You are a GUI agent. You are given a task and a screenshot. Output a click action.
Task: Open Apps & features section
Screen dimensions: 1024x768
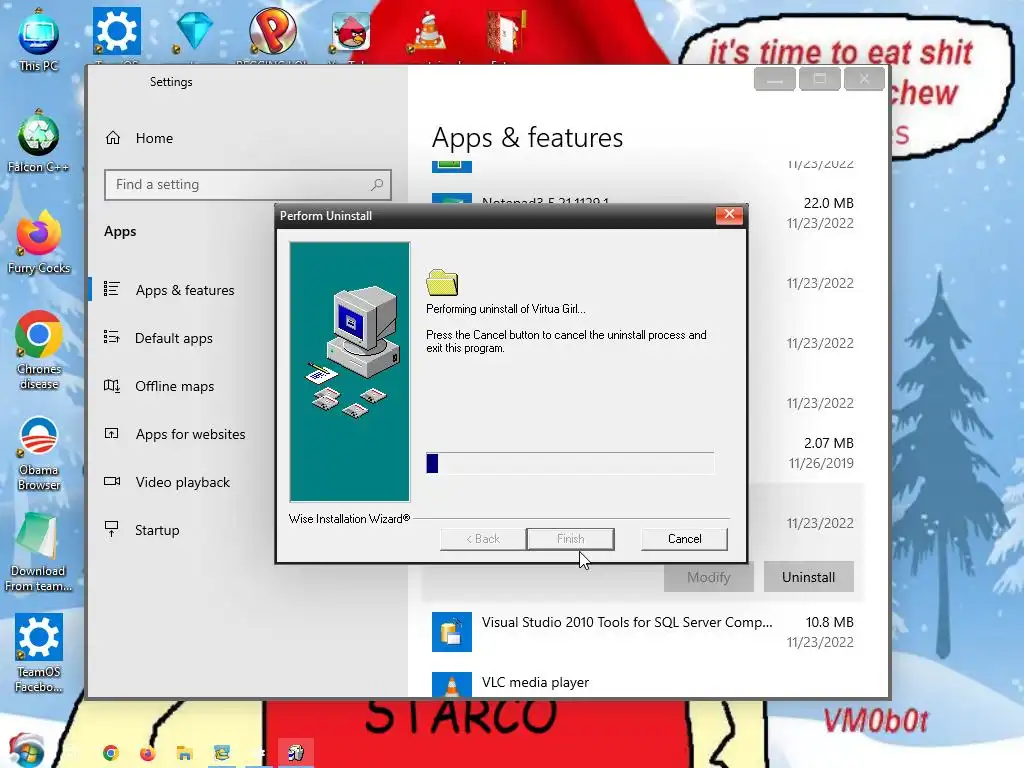tap(185, 290)
